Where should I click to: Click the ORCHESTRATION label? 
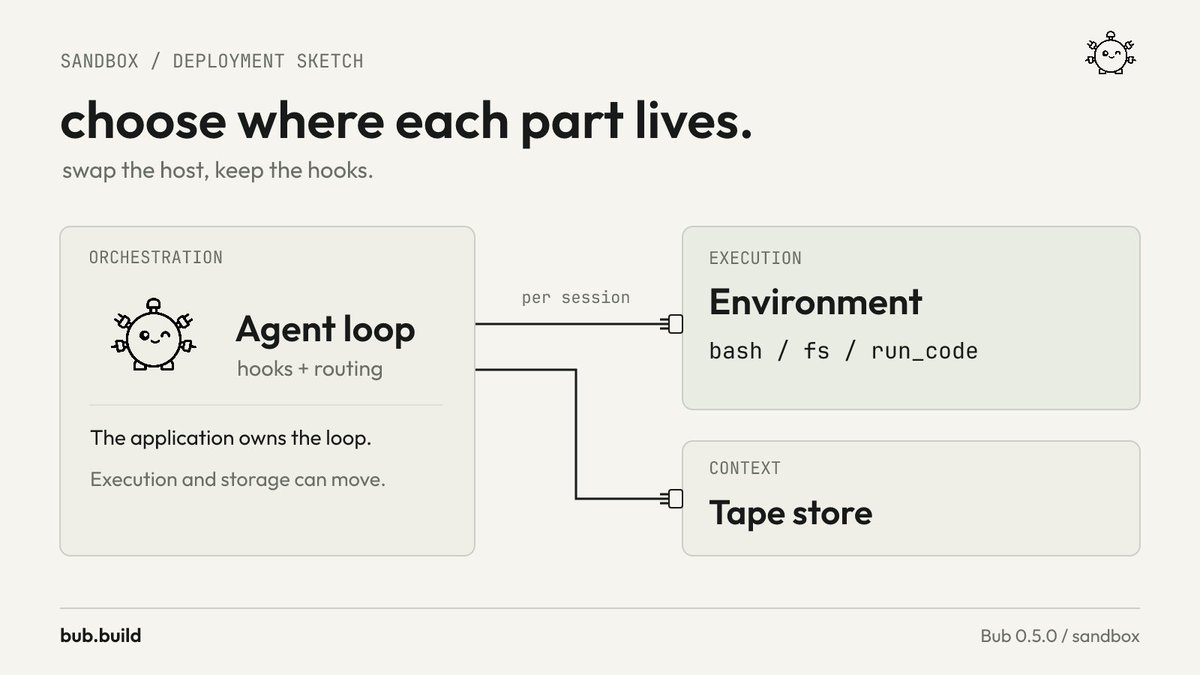(x=156, y=257)
